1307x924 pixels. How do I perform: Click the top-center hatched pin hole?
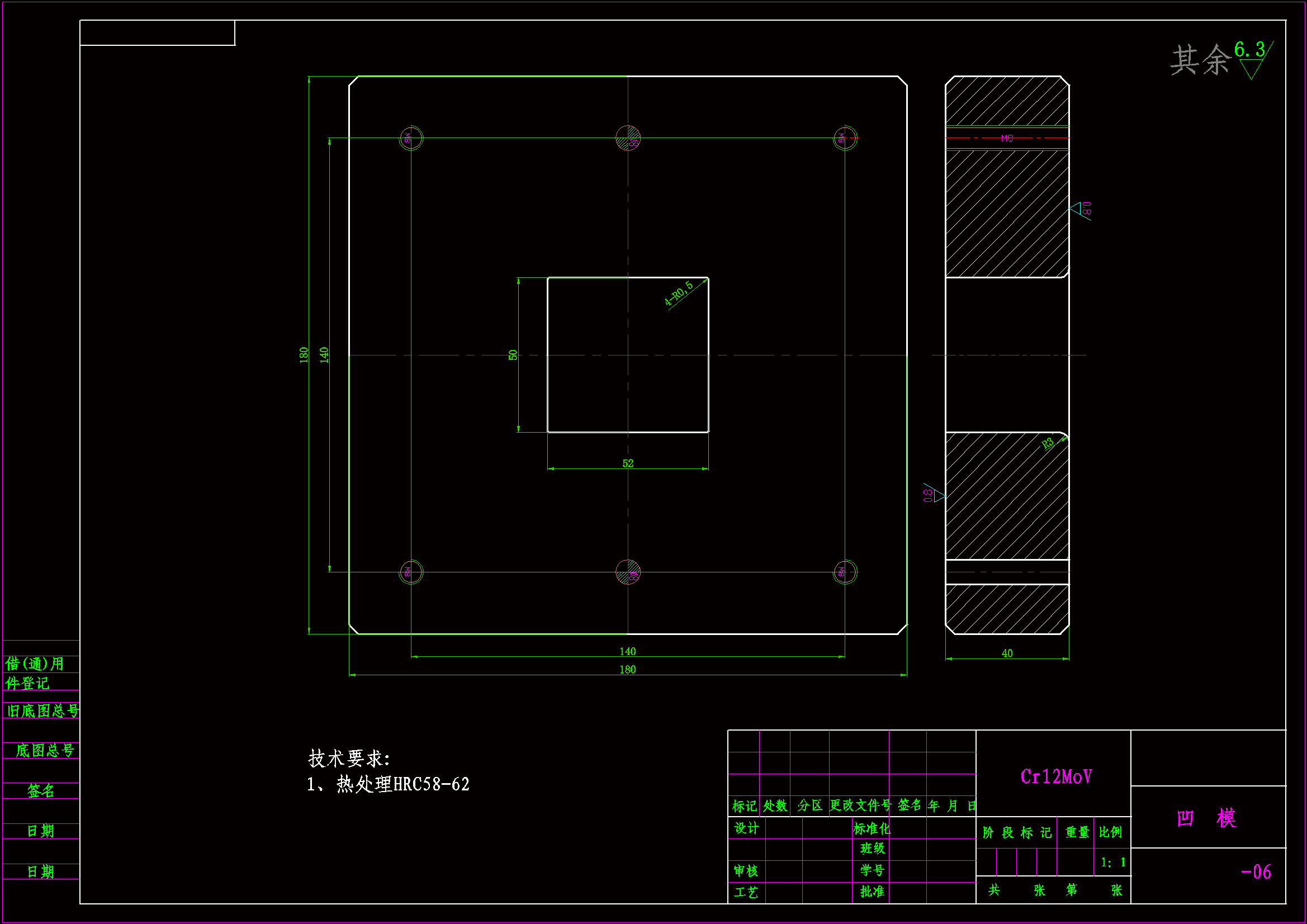(x=628, y=138)
